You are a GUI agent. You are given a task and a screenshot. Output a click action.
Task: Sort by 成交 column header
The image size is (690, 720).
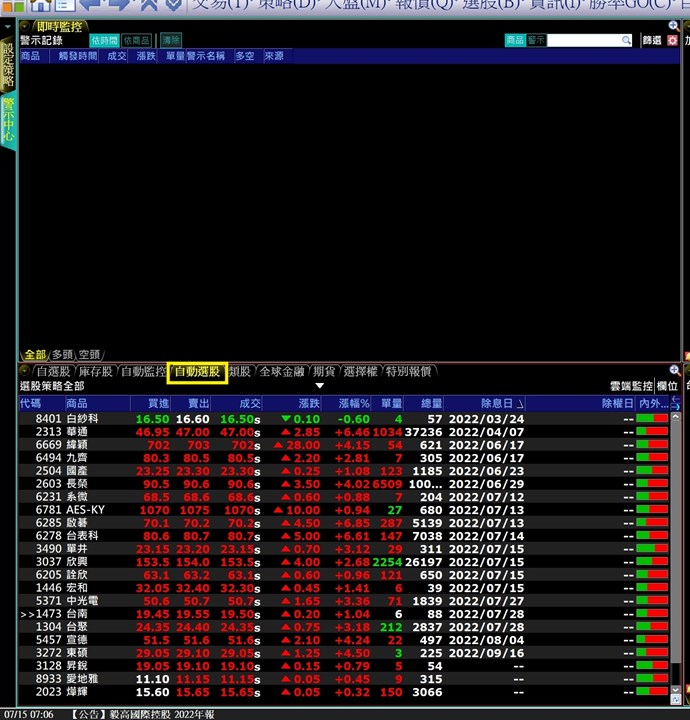[x=237, y=404]
